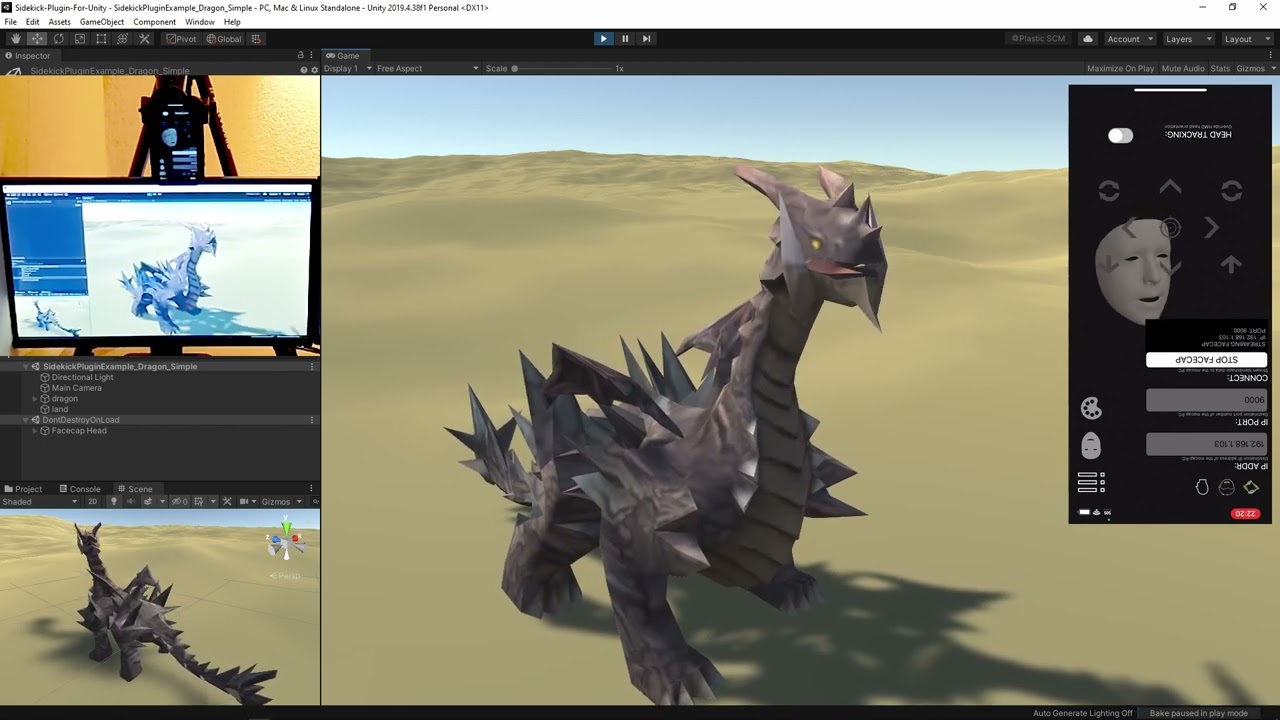Viewport: 1280px width, 720px height.
Task: Click the cloud services icon
Action: 1088,39
